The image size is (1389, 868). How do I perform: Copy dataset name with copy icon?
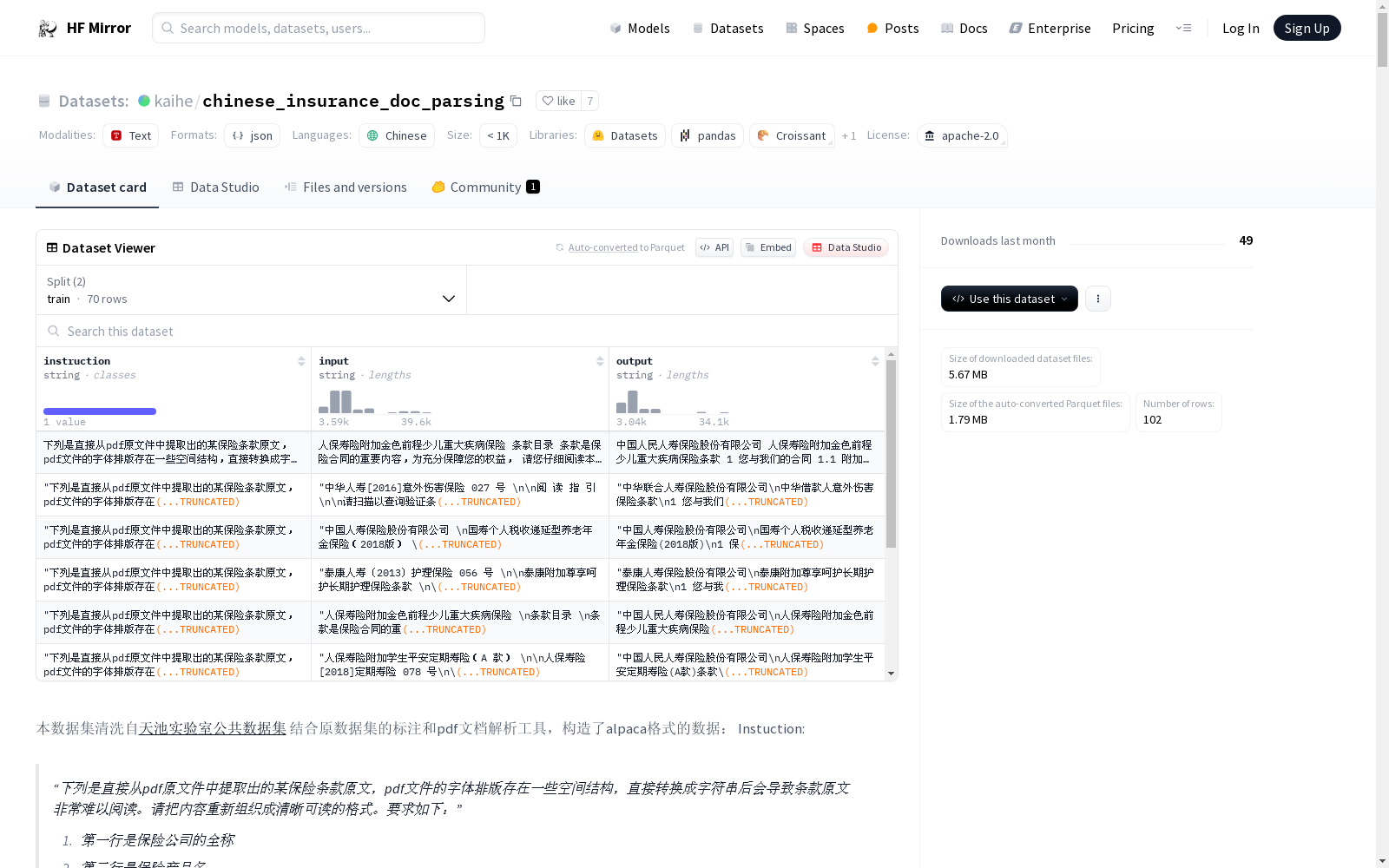point(516,101)
